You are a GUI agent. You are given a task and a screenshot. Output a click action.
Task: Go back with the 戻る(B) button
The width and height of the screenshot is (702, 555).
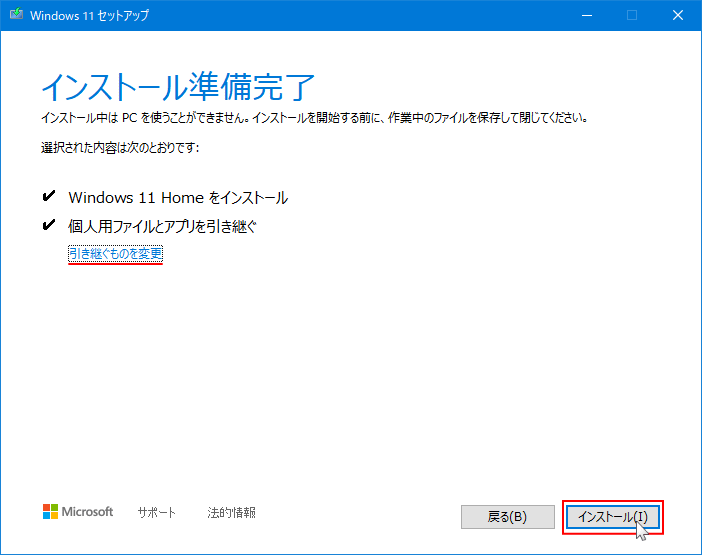tap(508, 517)
